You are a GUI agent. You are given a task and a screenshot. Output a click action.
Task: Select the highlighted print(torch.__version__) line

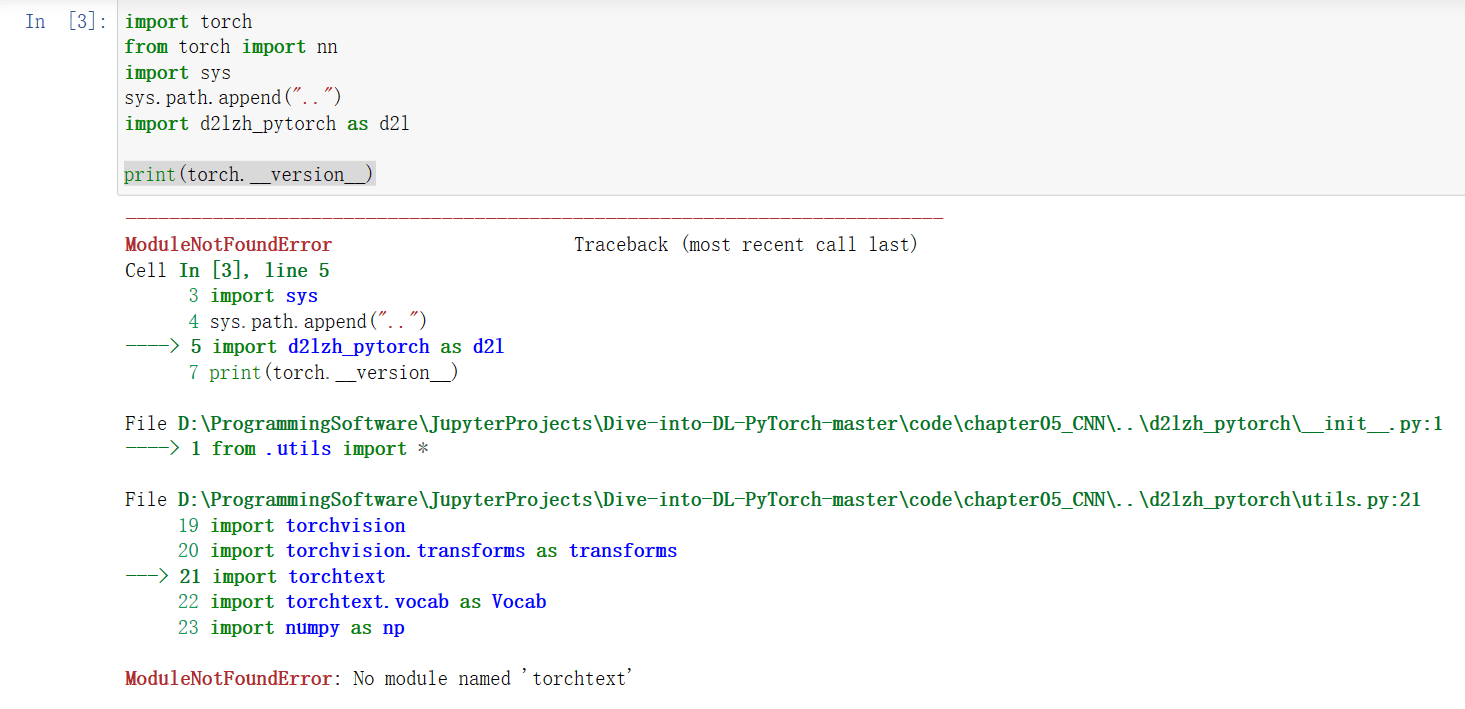point(248,174)
